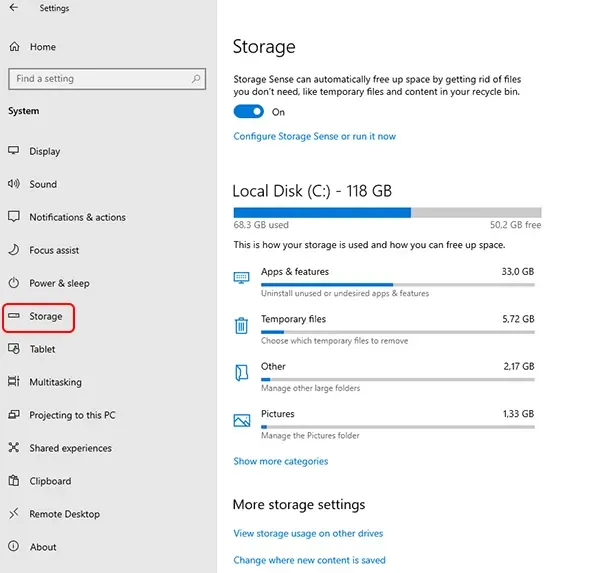Expand Show more categories

[x=280, y=461]
